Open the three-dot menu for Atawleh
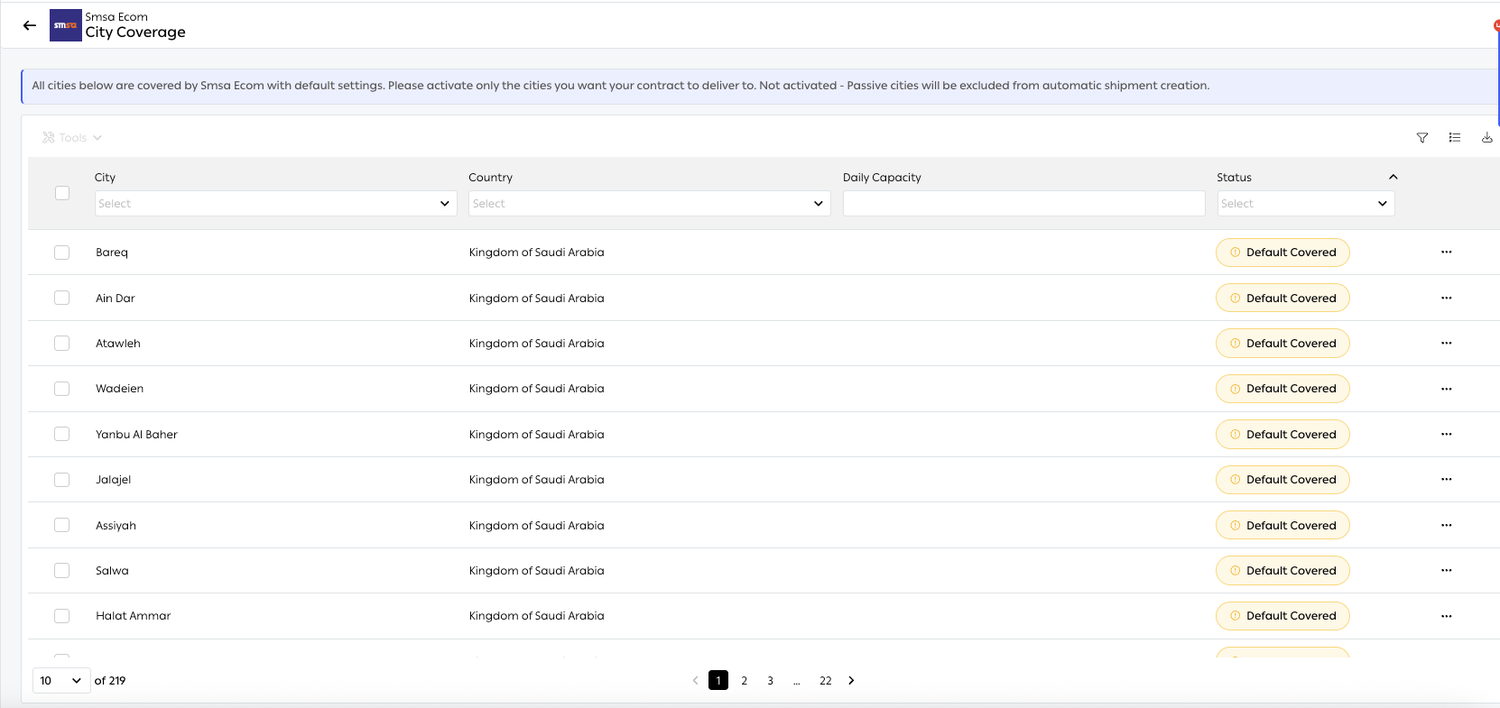The height and width of the screenshot is (708, 1500). pyautogui.click(x=1446, y=343)
